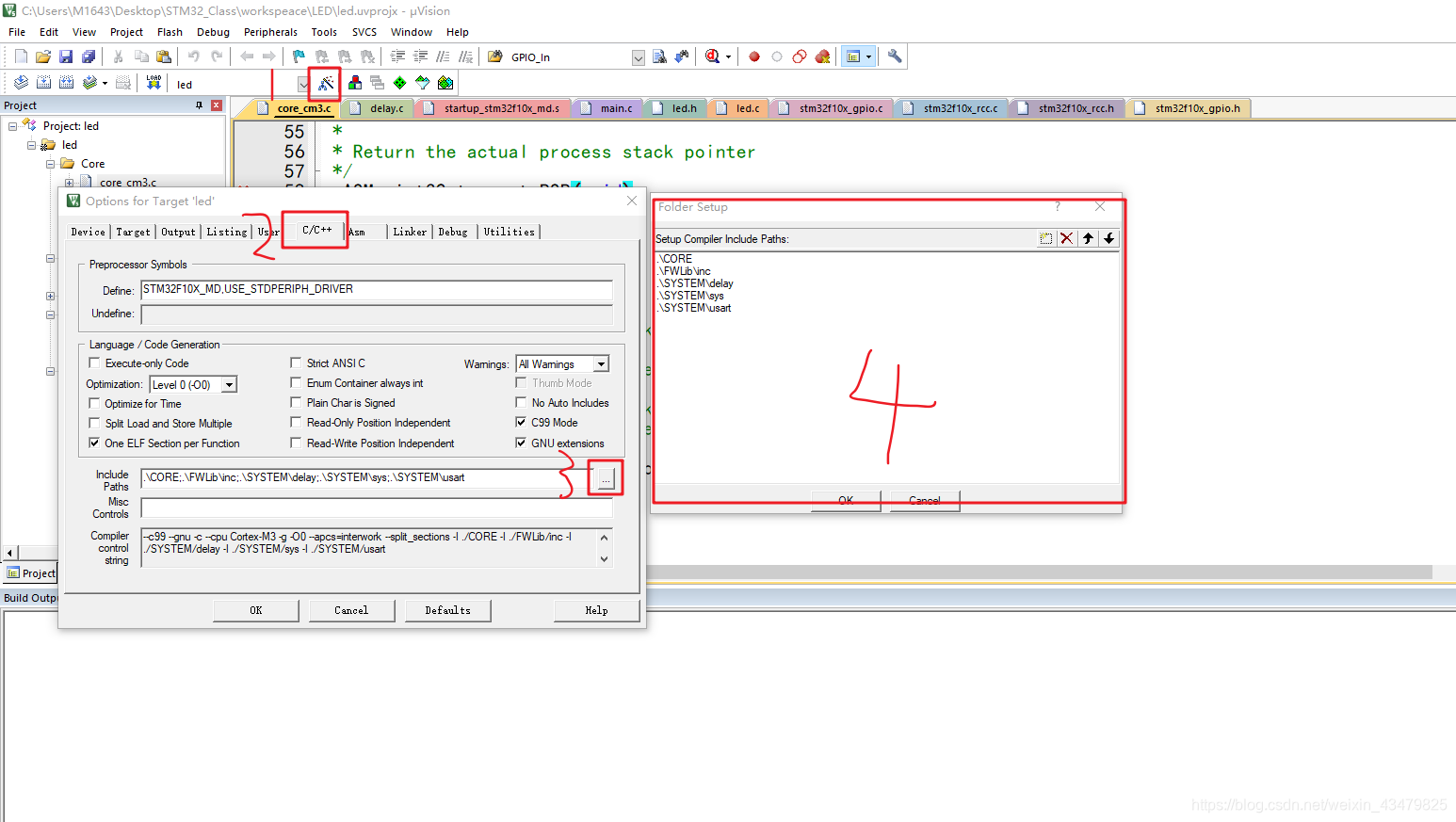Screen dimensions: 1456x822
Task: Click Cancel in Options for Target dialog
Action: [351, 610]
